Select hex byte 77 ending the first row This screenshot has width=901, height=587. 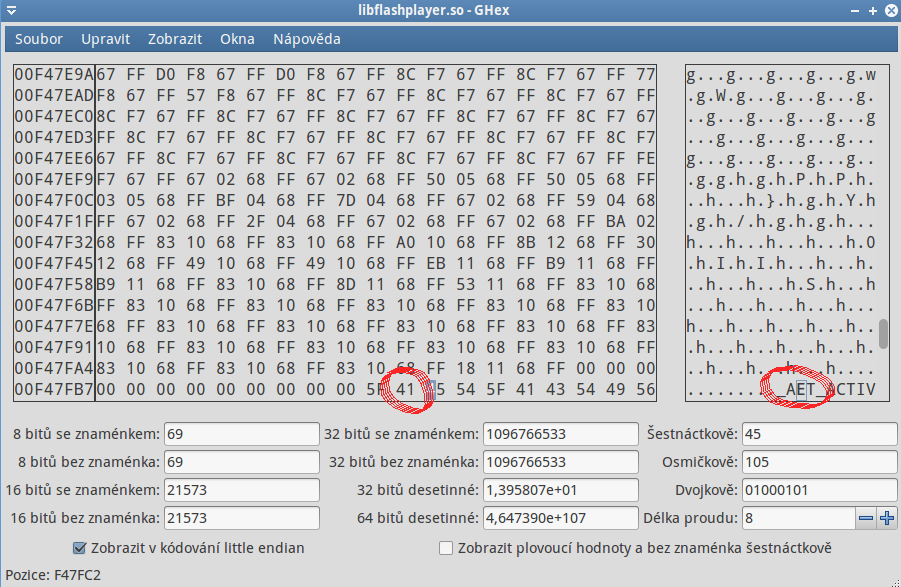click(645, 75)
